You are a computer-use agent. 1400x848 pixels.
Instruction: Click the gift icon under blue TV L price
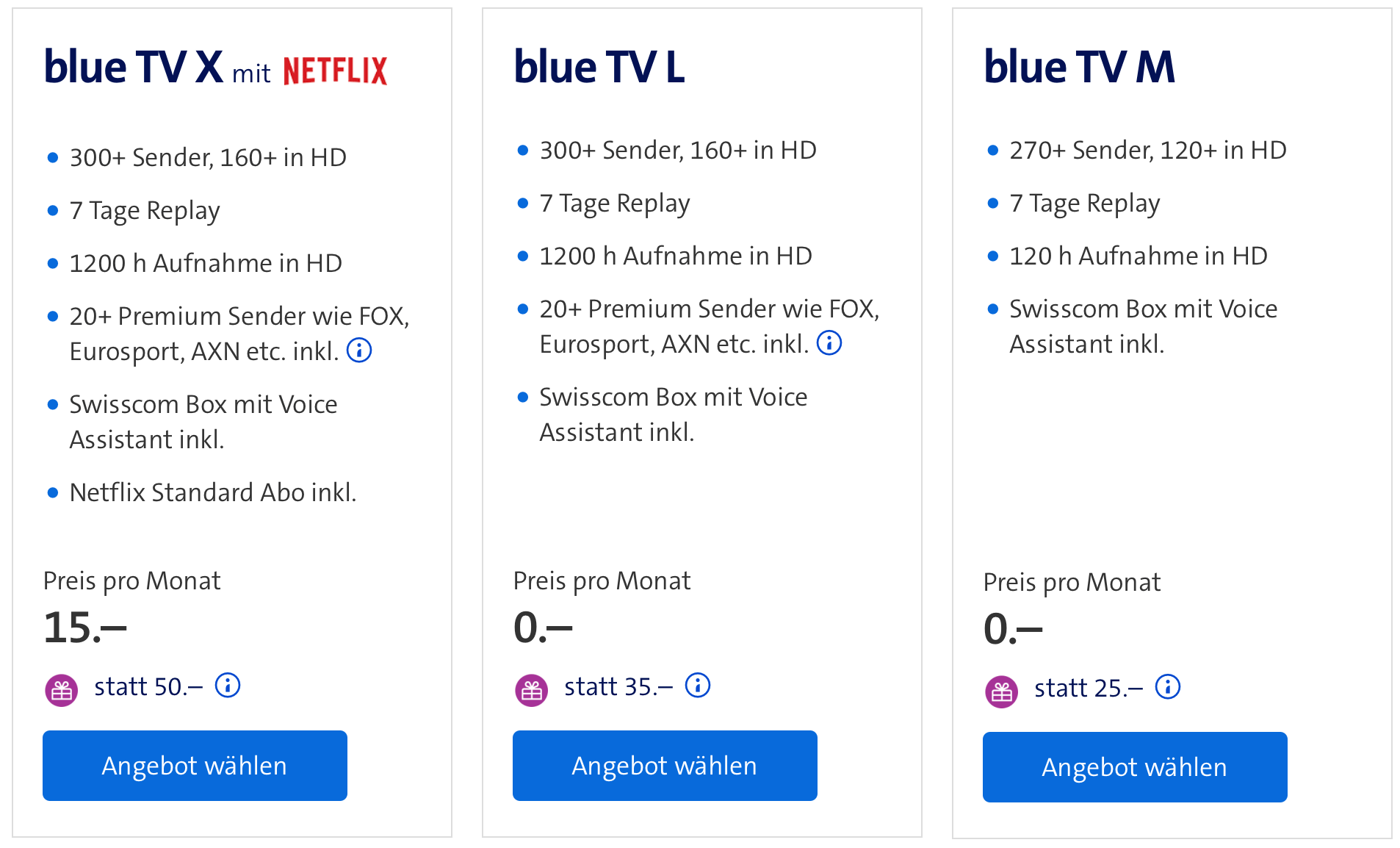pos(531,689)
